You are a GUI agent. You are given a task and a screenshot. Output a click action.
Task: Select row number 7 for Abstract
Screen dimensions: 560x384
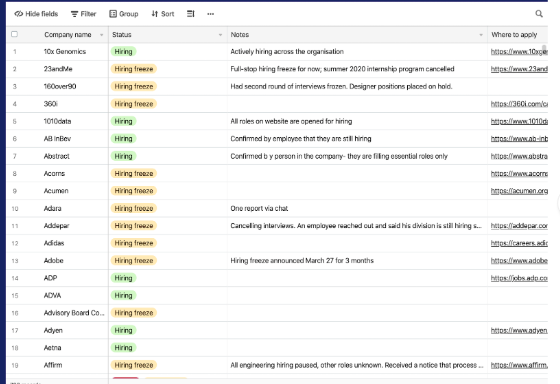(x=15, y=156)
